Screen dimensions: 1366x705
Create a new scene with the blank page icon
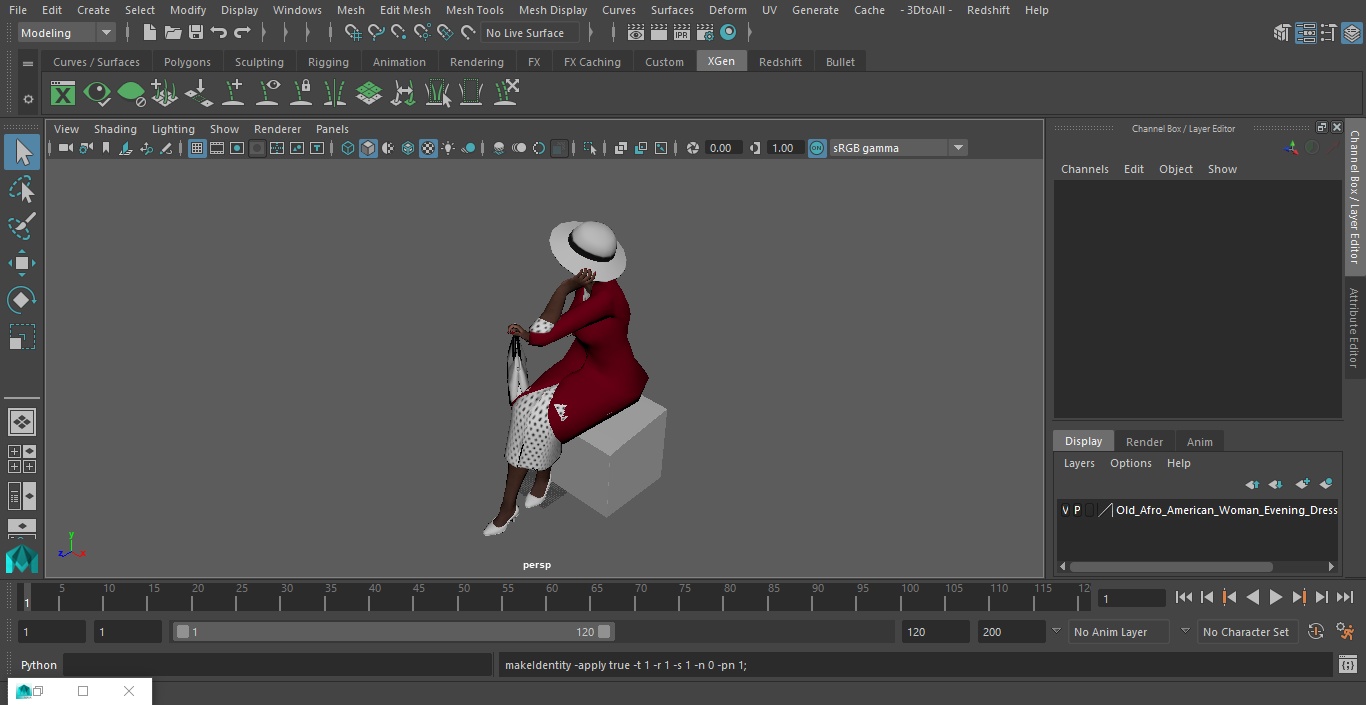pyautogui.click(x=149, y=33)
